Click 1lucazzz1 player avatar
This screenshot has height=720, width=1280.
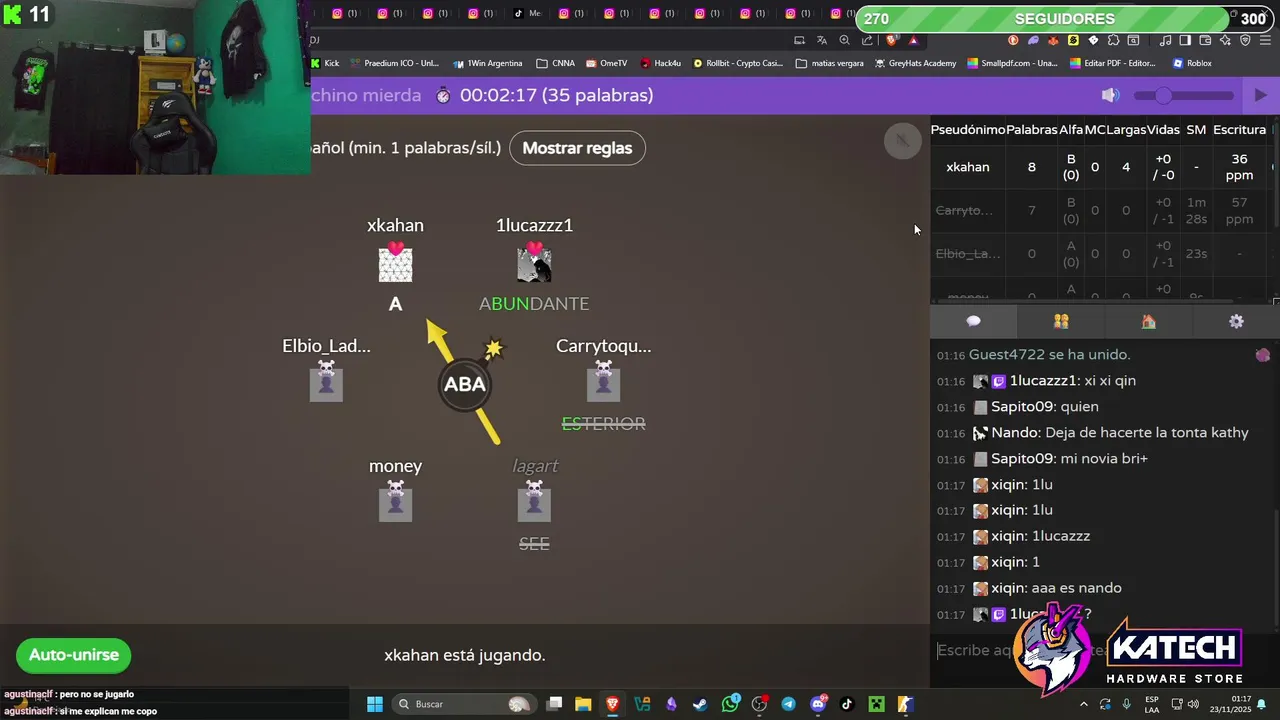point(534,265)
